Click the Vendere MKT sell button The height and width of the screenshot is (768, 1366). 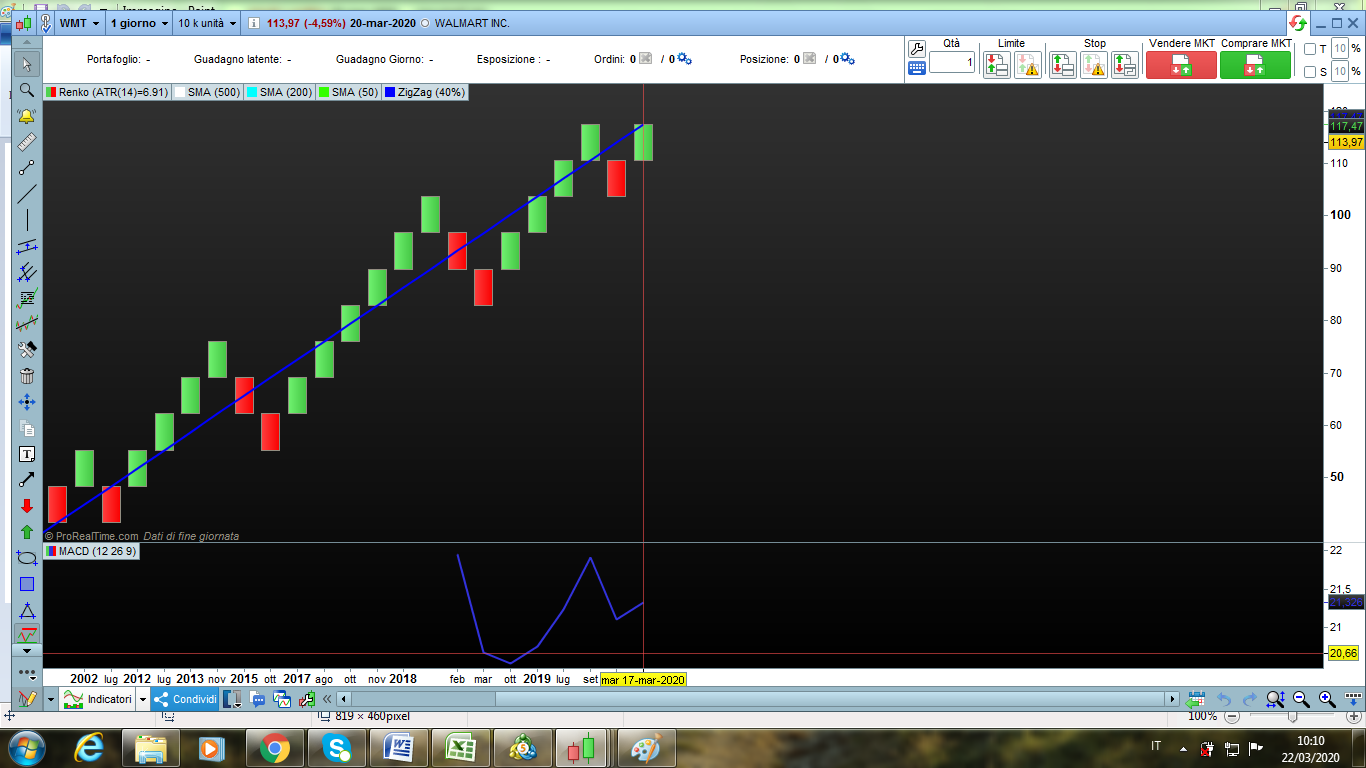point(1181,65)
